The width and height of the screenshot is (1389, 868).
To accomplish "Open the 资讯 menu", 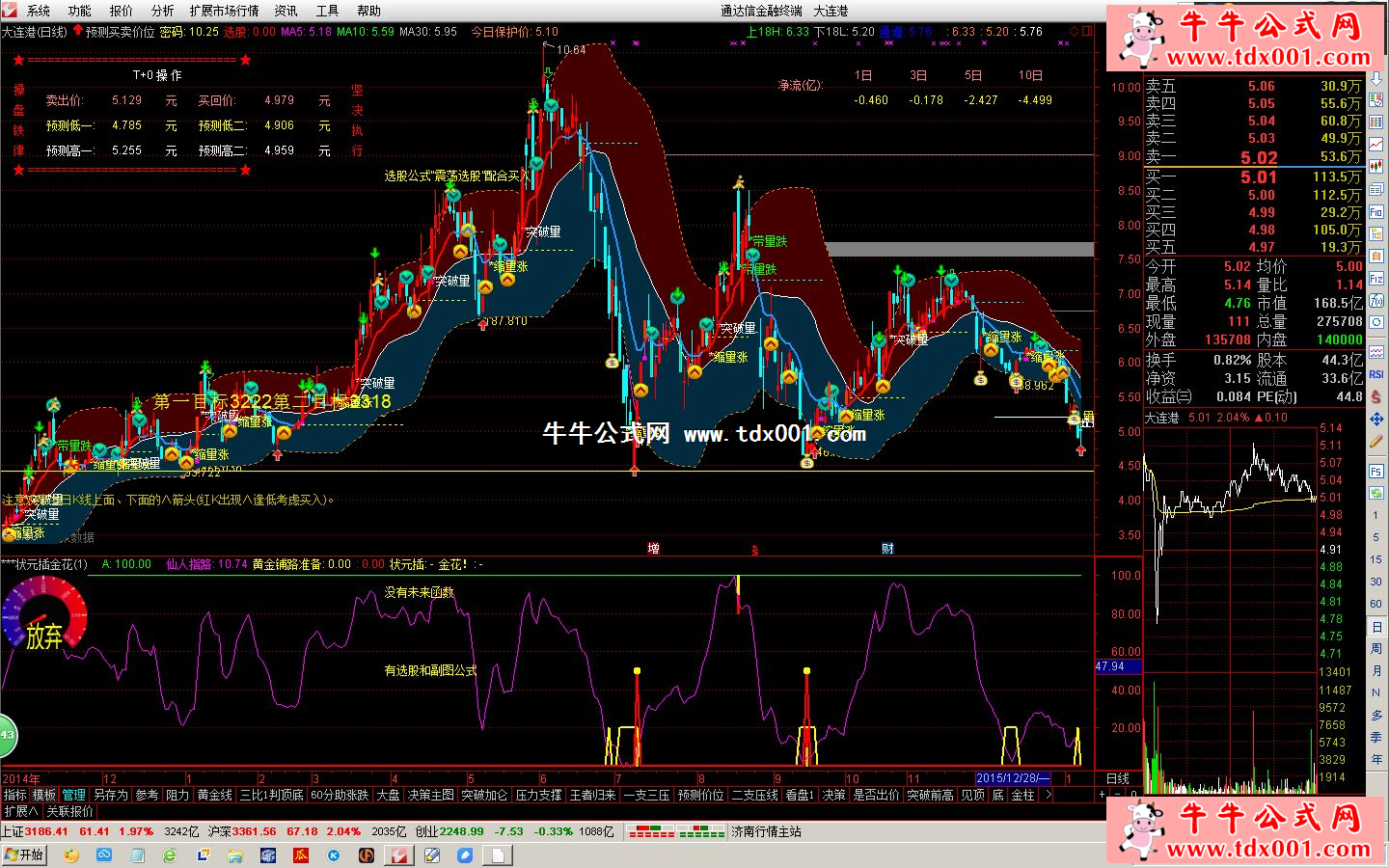I will tap(286, 11).
